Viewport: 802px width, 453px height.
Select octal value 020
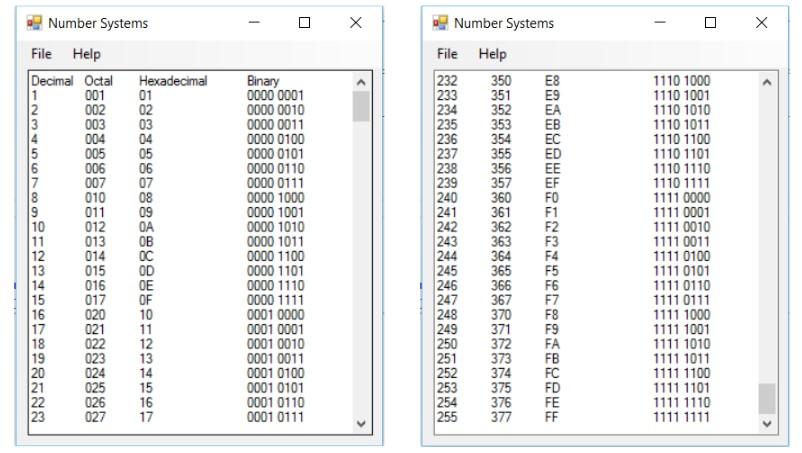[x=95, y=315]
